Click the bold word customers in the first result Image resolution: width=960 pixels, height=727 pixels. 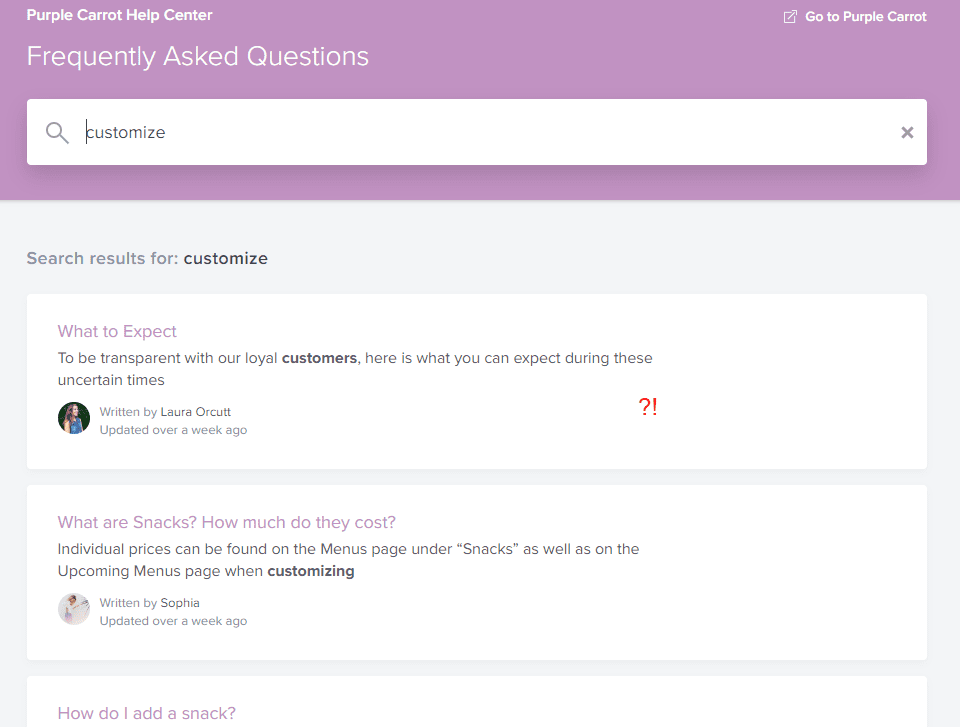tap(319, 358)
